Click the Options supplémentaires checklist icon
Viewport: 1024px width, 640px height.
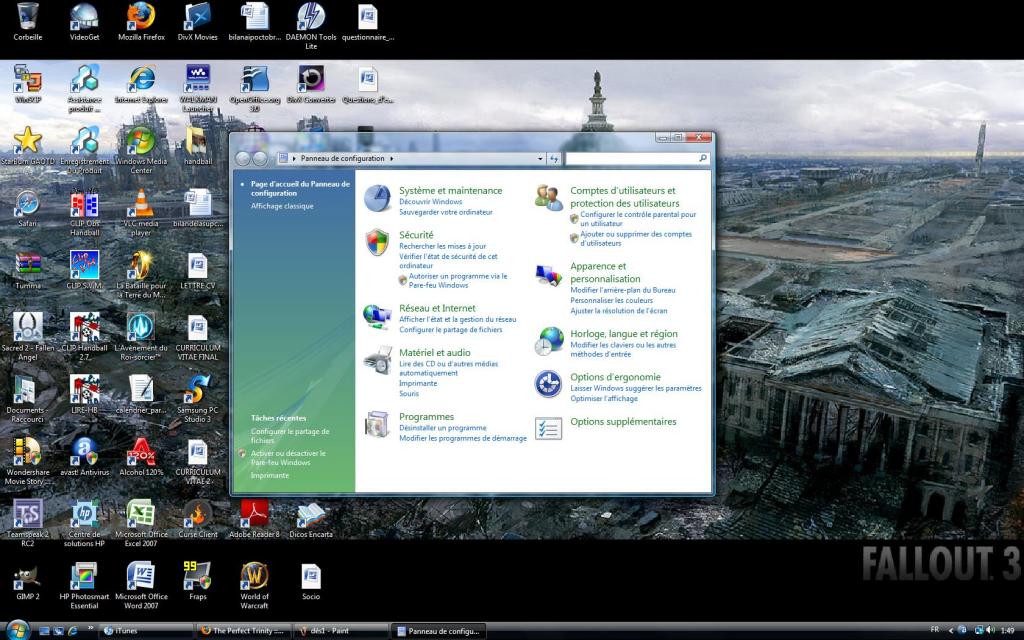[549, 429]
